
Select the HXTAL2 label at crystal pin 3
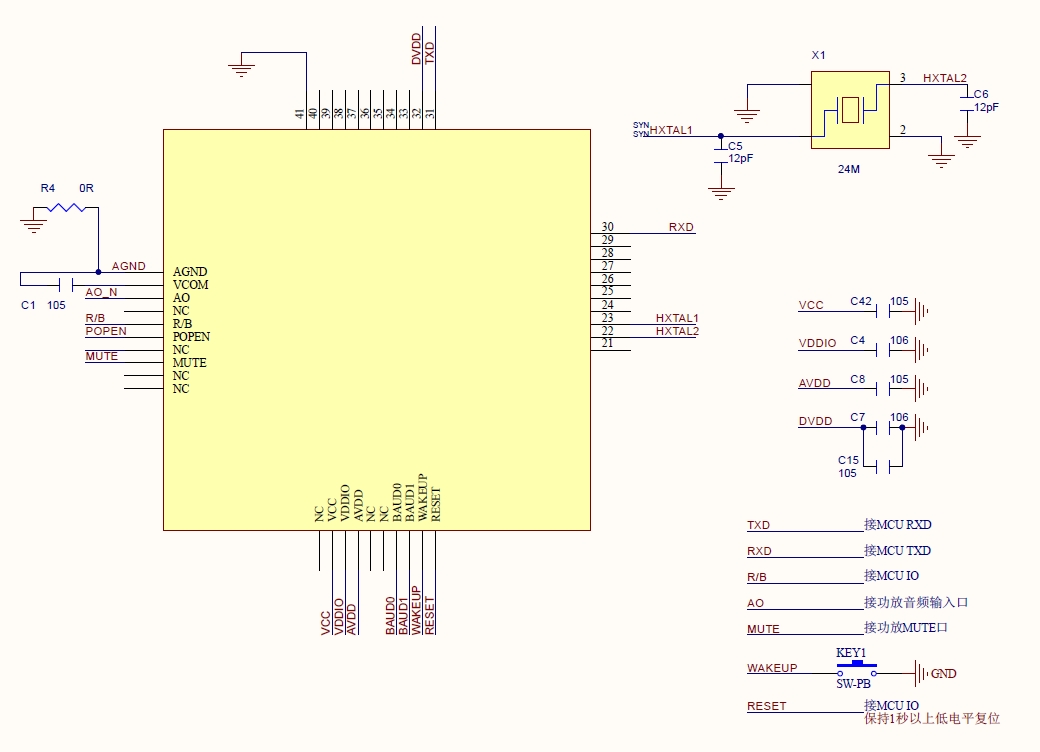pos(944,78)
